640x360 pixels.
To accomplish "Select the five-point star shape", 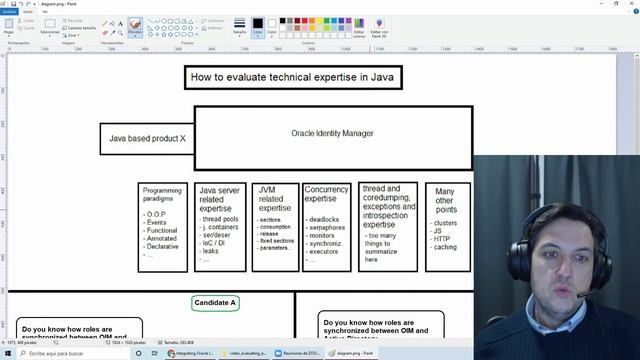I will [x=164, y=34].
